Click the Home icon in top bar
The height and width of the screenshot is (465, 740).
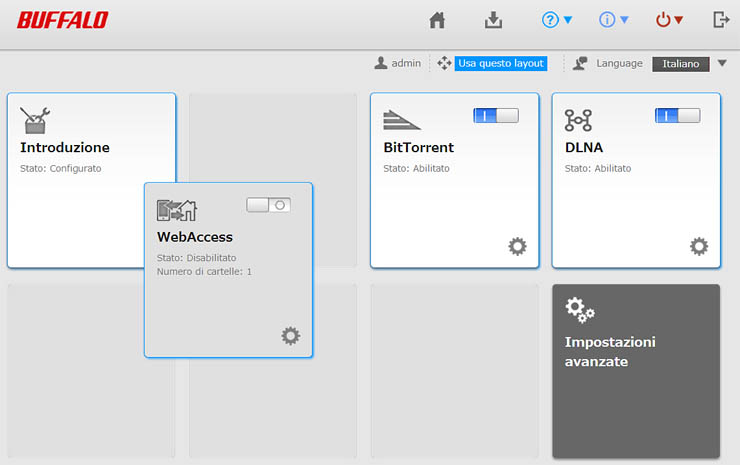point(436,20)
